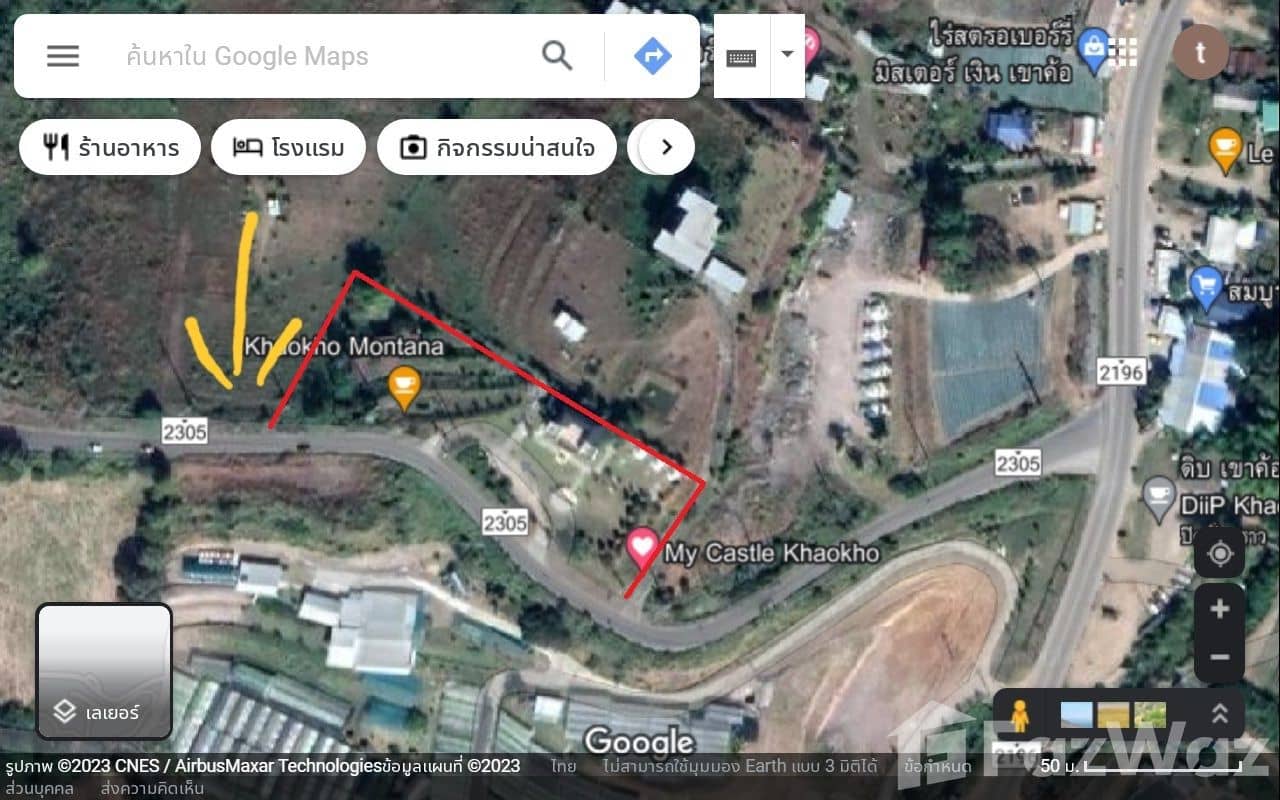Switch map type via Layers thumbnail

pyautogui.click(x=104, y=670)
